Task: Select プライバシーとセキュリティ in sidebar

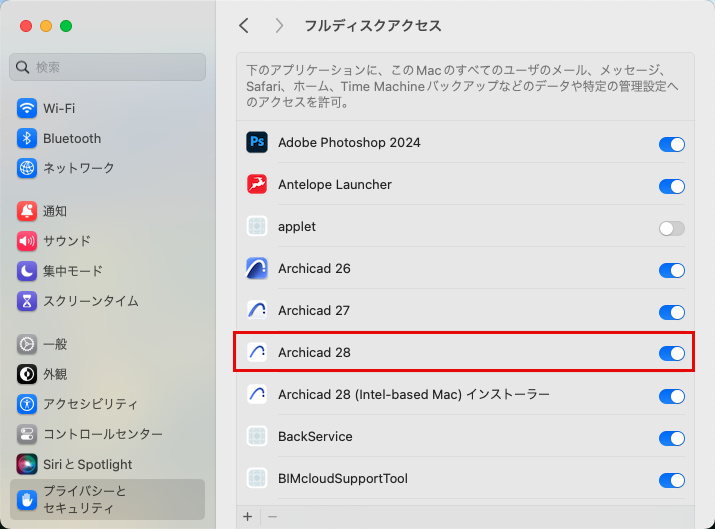Action: point(108,499)
